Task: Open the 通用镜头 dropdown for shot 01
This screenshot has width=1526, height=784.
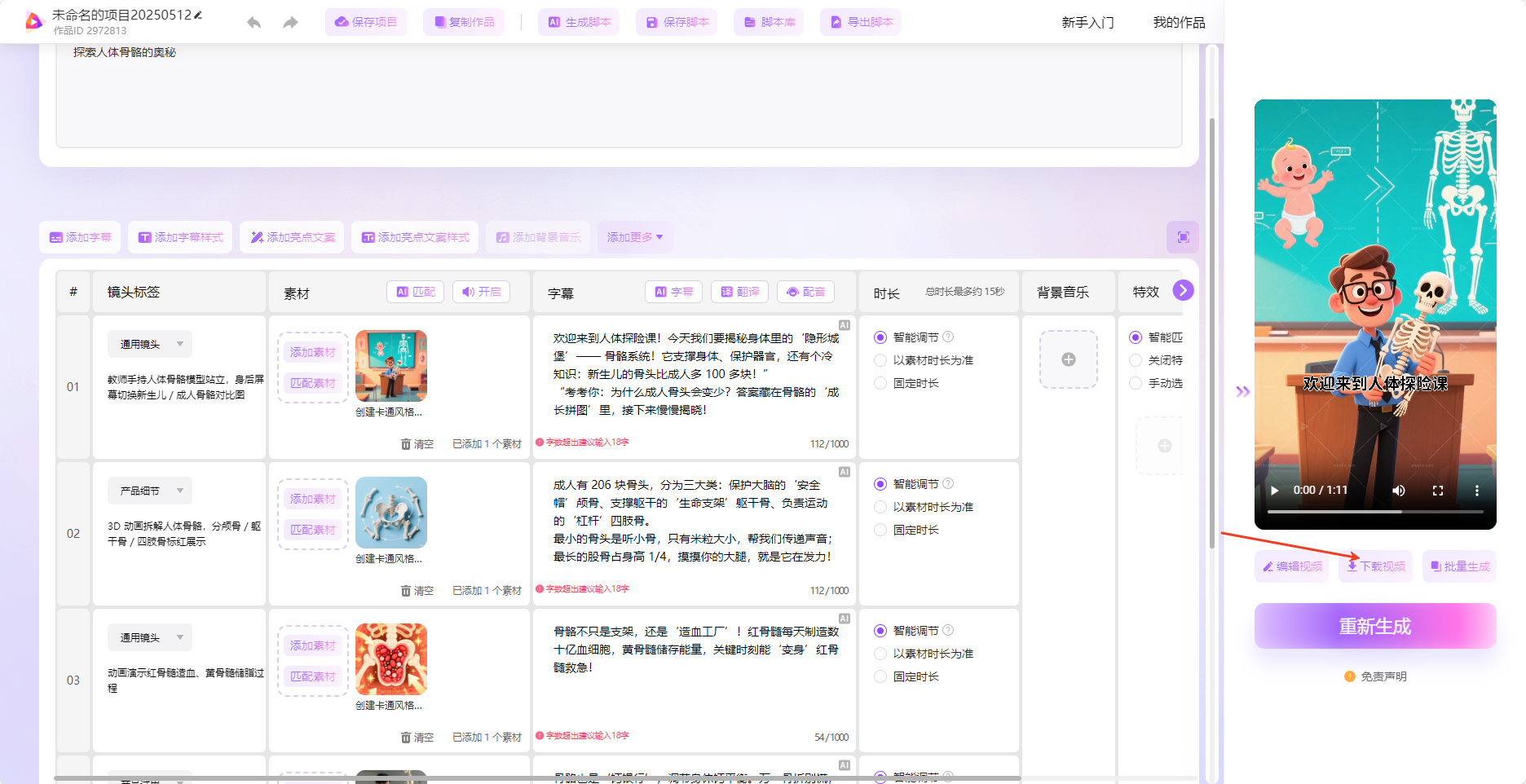Action: click(x=149, y=343)
